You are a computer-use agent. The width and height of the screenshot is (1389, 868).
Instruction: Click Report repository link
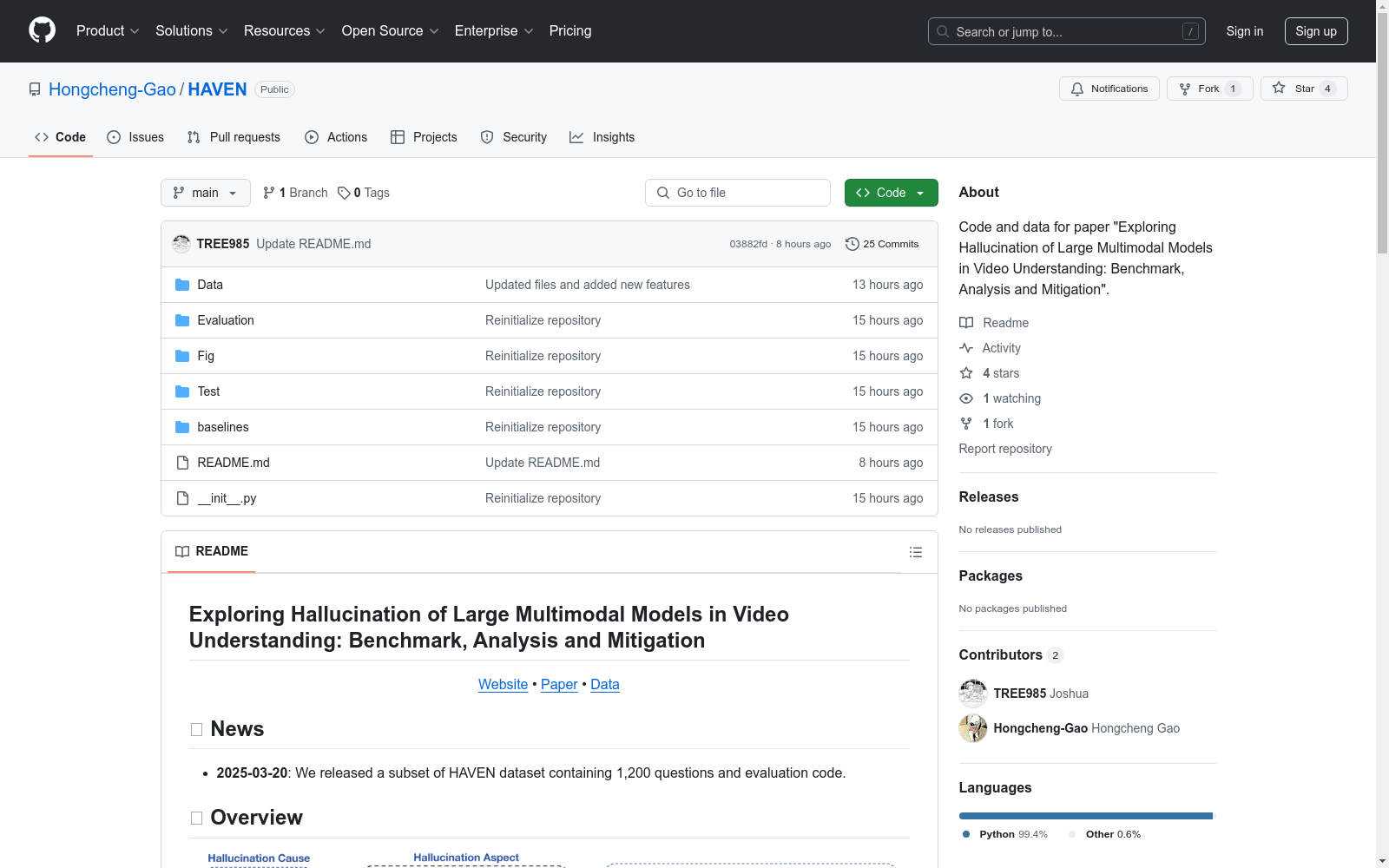click(1005, 449)
